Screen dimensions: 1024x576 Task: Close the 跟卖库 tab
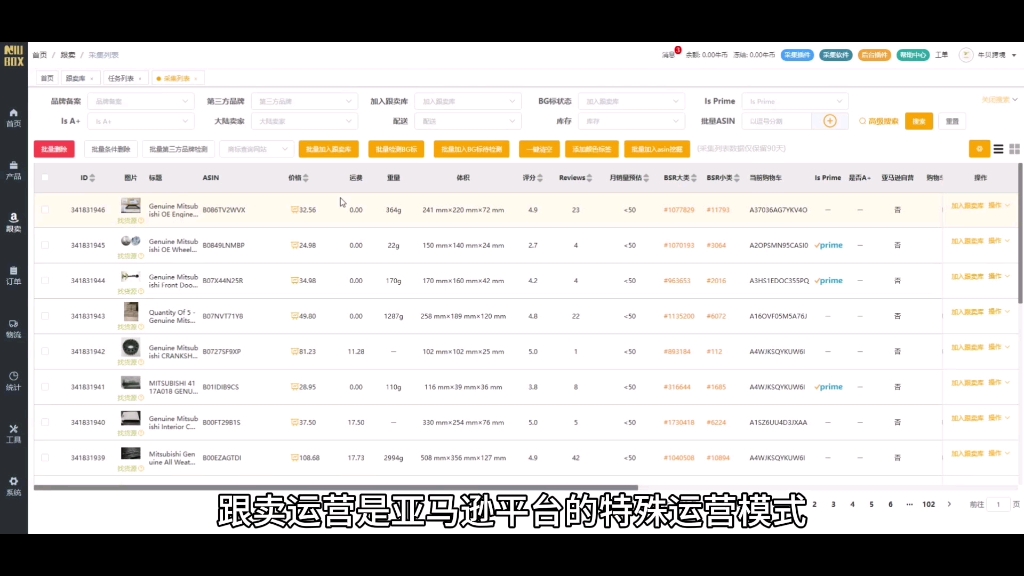pyautogui.click(x=91, y=79)
